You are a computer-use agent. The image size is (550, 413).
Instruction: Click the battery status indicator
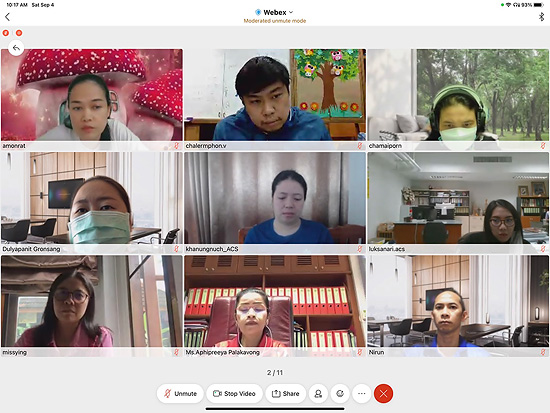click(538, 5)
